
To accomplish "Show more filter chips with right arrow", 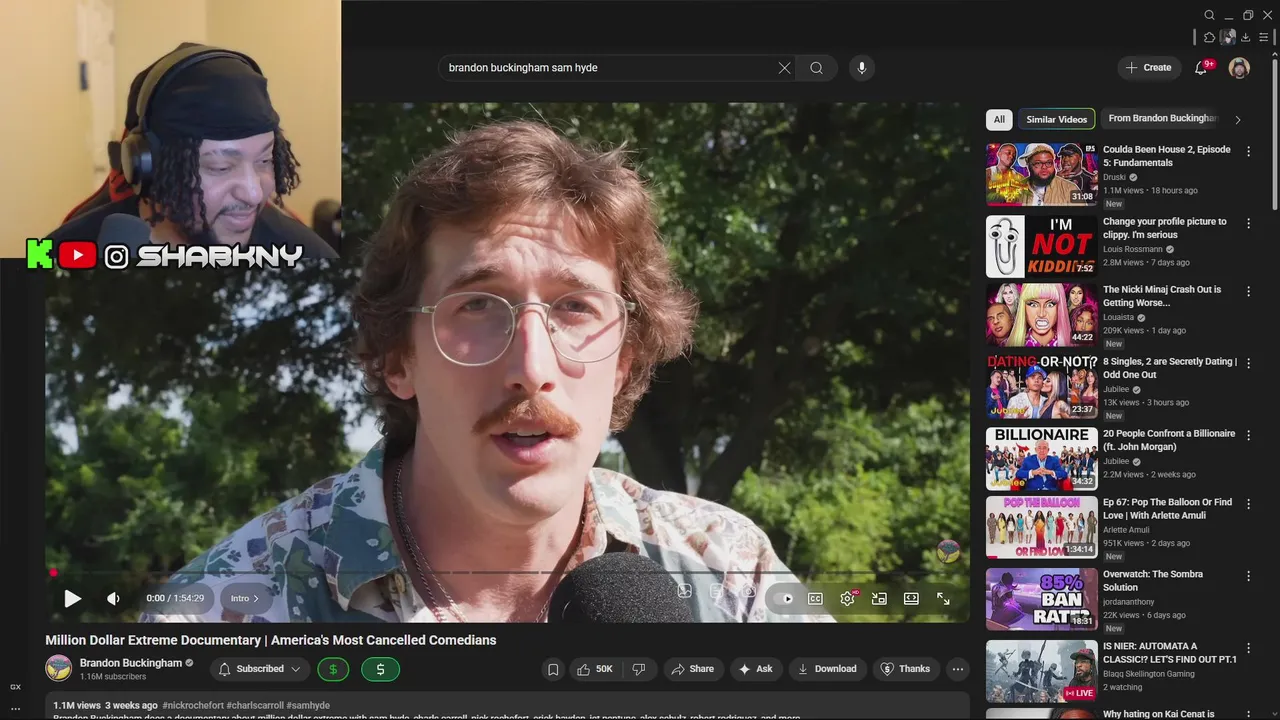I will pyautogui.click(x=1237, y=119).
